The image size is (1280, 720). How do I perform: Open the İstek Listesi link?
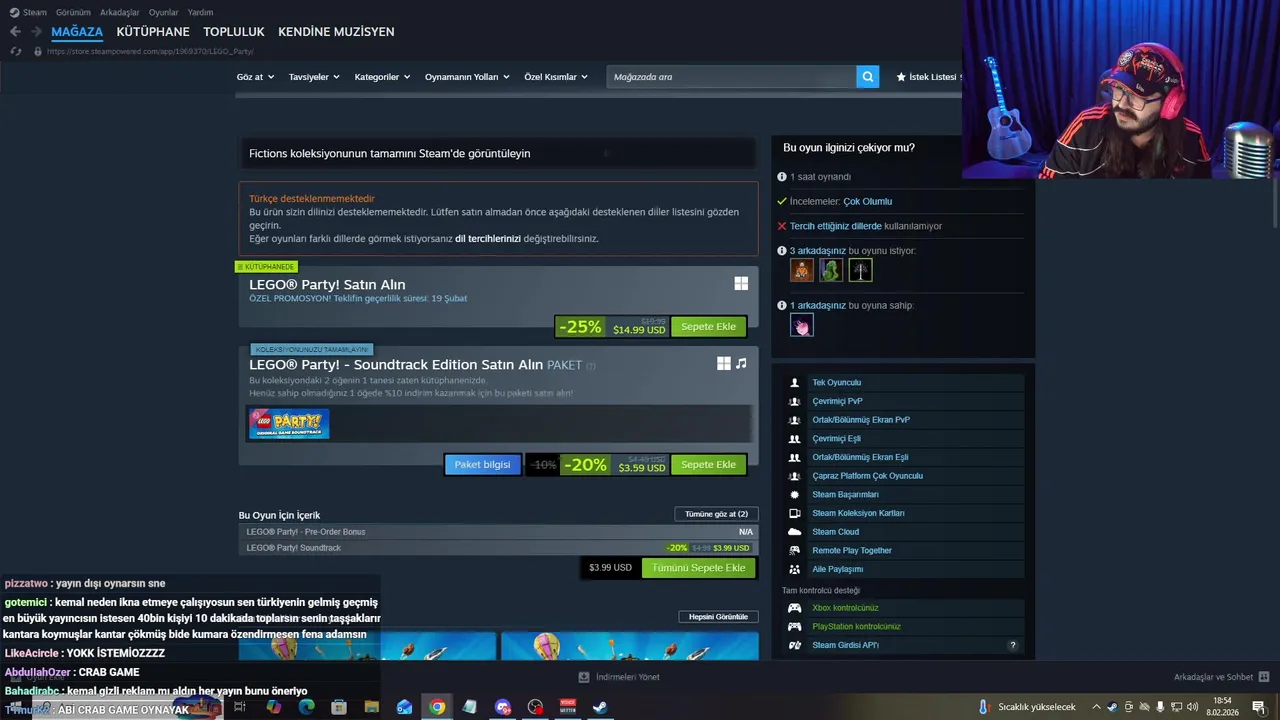tap(929, 77)
